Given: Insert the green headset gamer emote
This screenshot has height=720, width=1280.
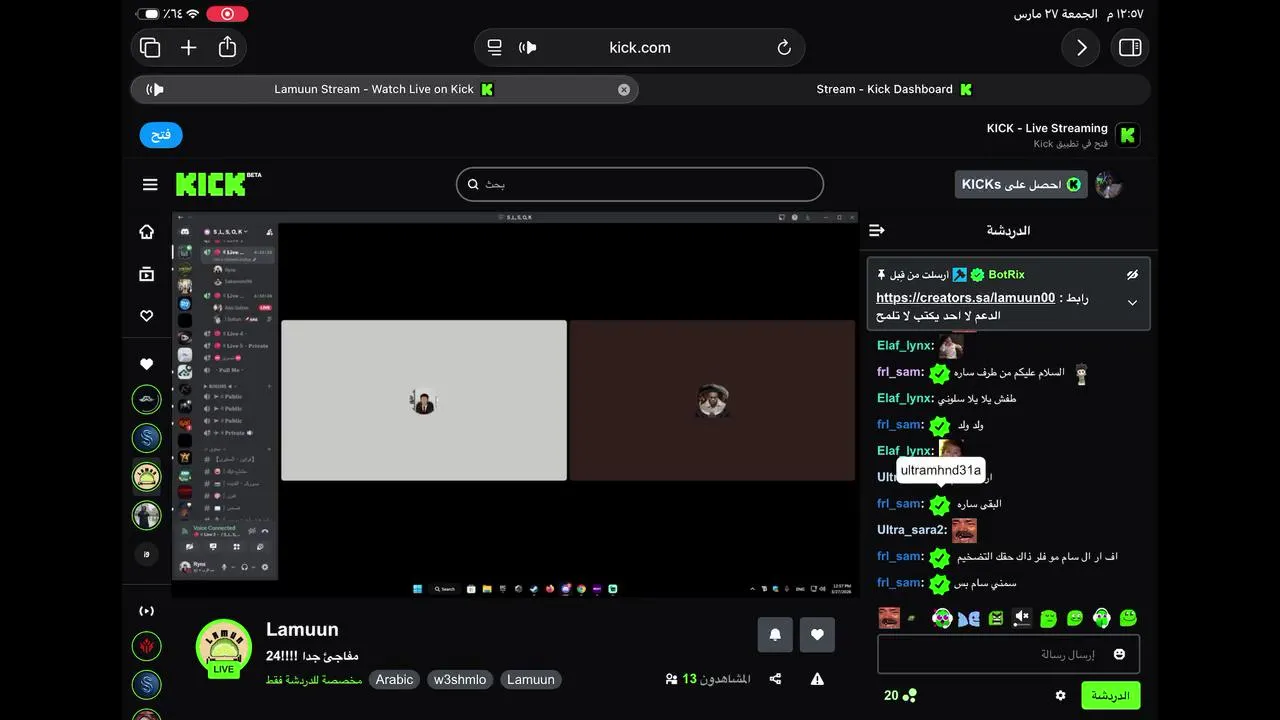Looking at the screenshot, I should pos(1101,618).
